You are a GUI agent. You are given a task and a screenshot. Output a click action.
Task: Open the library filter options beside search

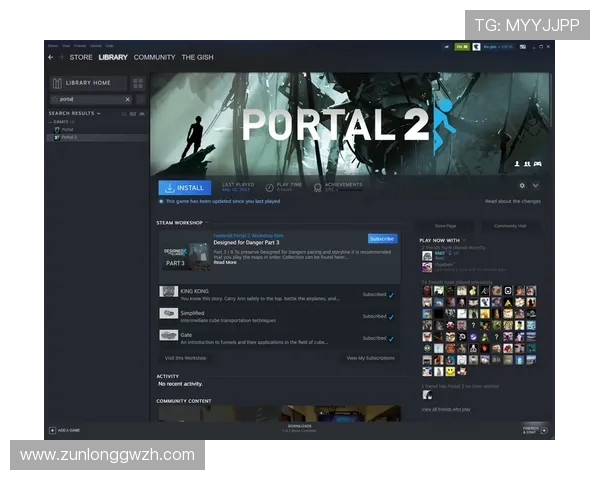coord(141,100)
